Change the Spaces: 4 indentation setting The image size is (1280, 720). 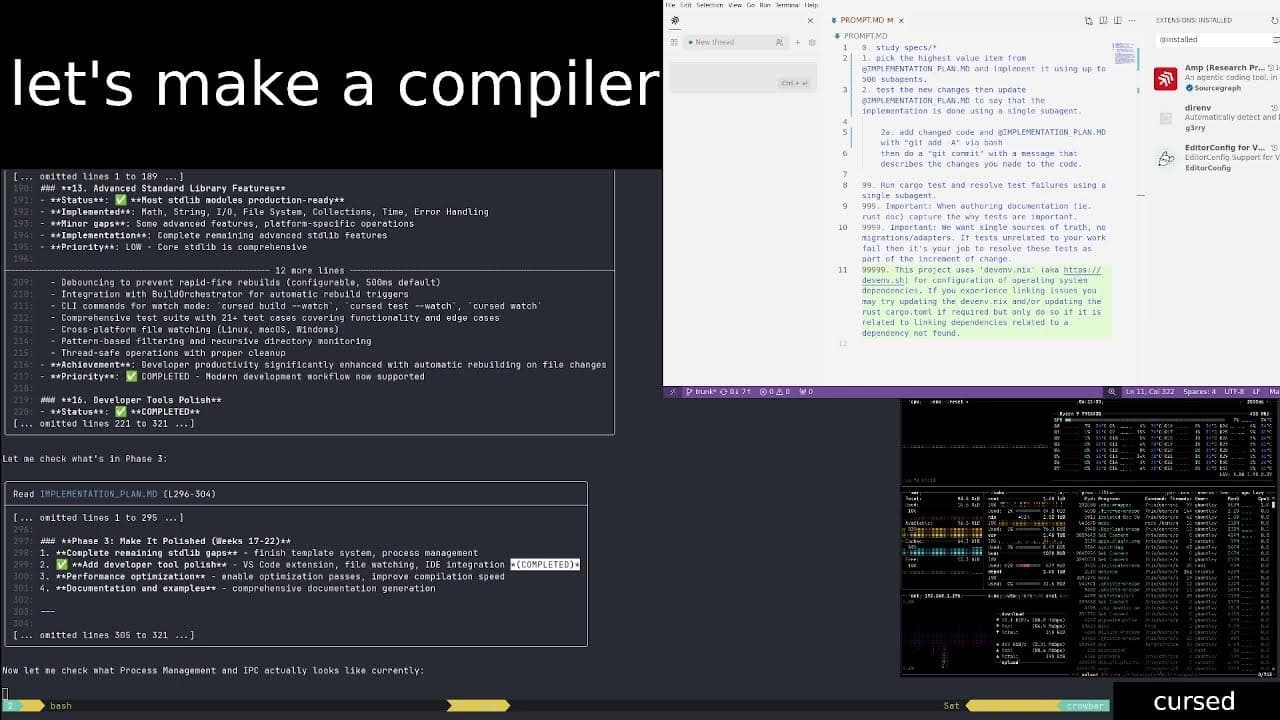(1200, 392)
